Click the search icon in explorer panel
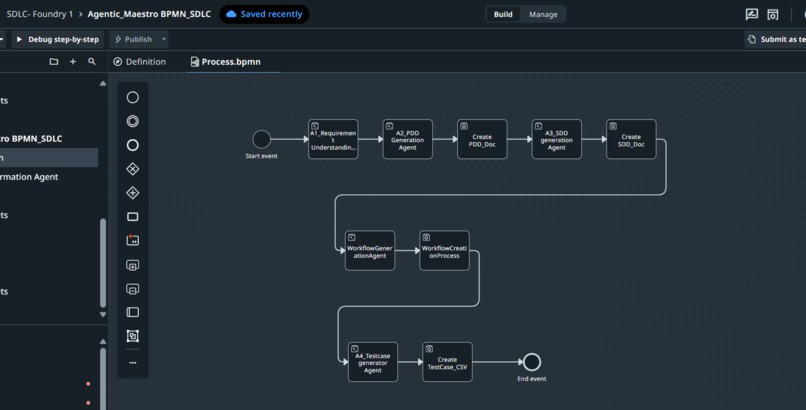This screenshot has height=410, width=806. pyautogui.click(x=92, y=62)
